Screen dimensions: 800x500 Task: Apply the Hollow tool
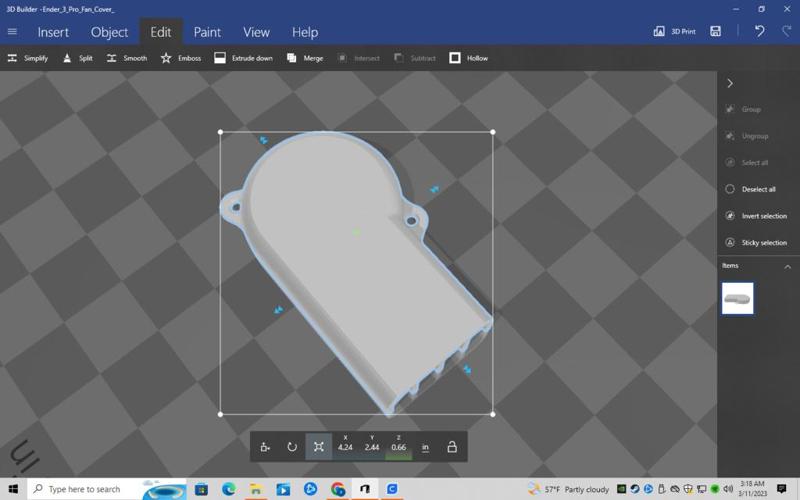pos(468,58)
